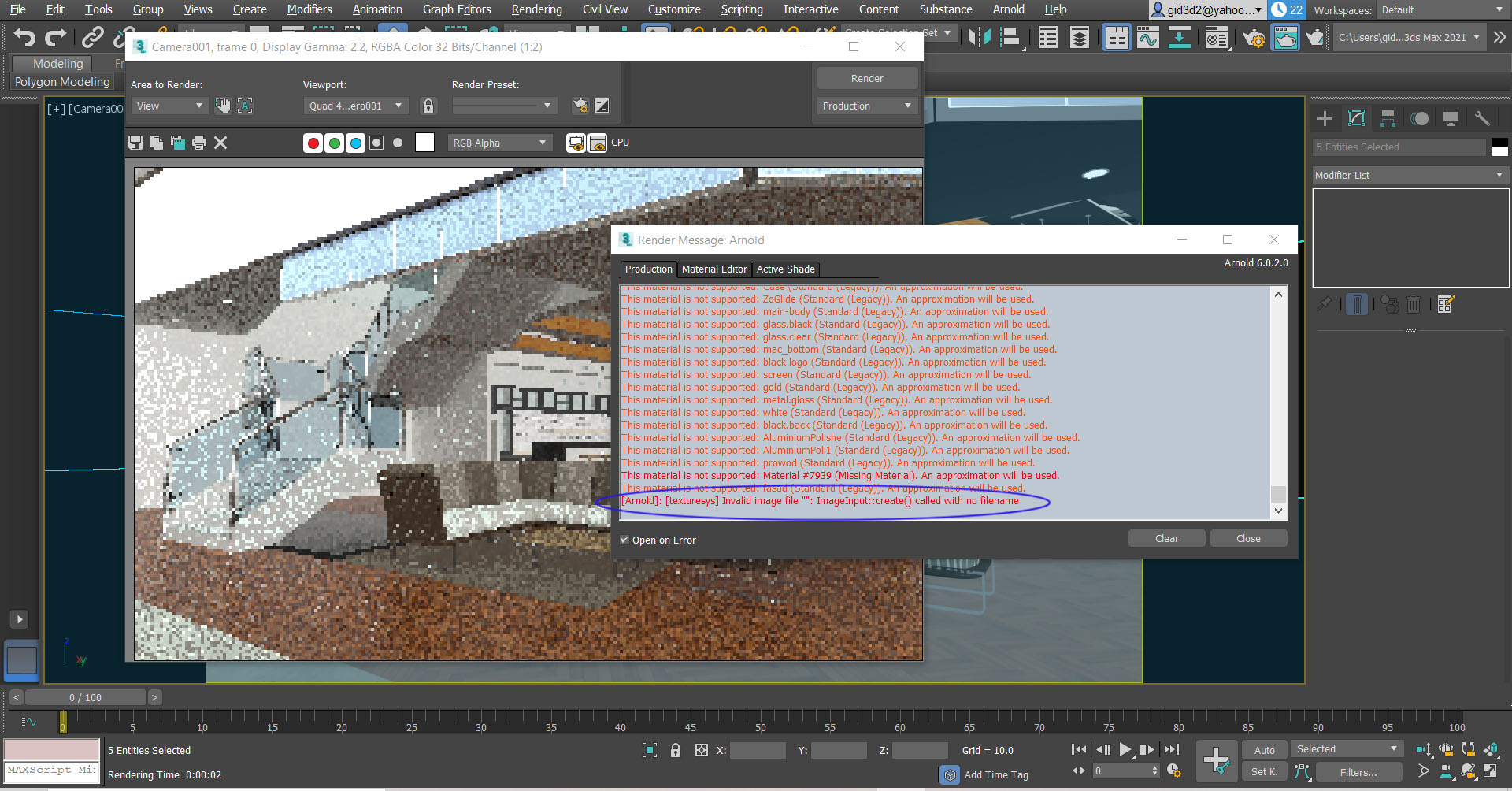The width and height of the screenshot is (1512, 791).
Task: Open the Production render mode dropdown
Action: click(x=867, y=106)
